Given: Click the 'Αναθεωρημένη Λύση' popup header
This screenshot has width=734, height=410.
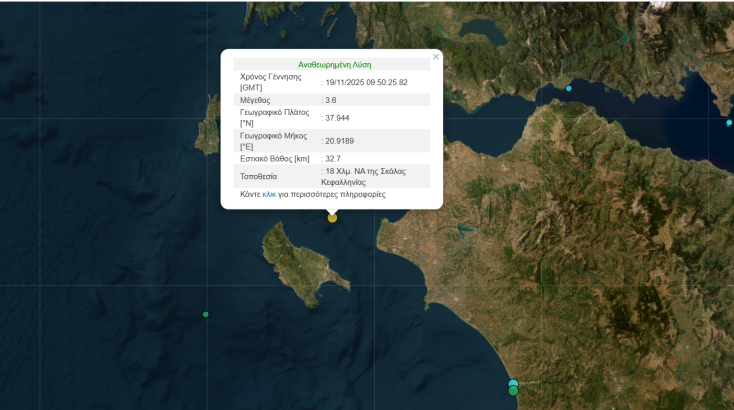Looking at the screenshot, I should [x=334, y=65].
